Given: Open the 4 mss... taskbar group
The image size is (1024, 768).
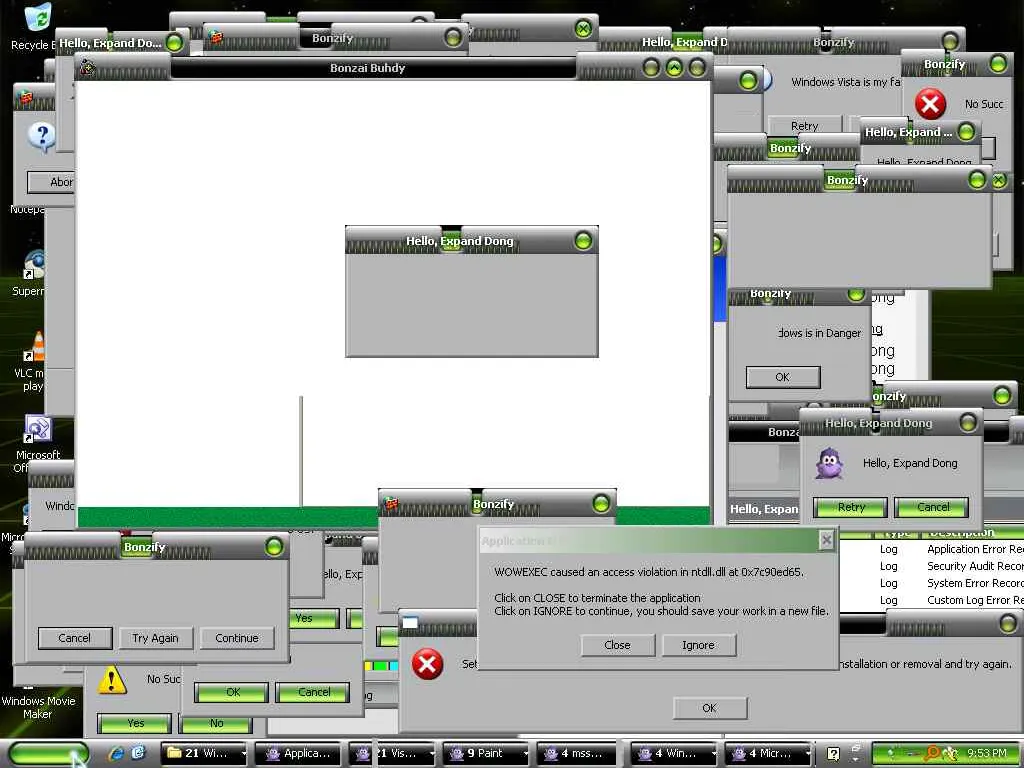Looking at the screenshot, I should point(577,754).
